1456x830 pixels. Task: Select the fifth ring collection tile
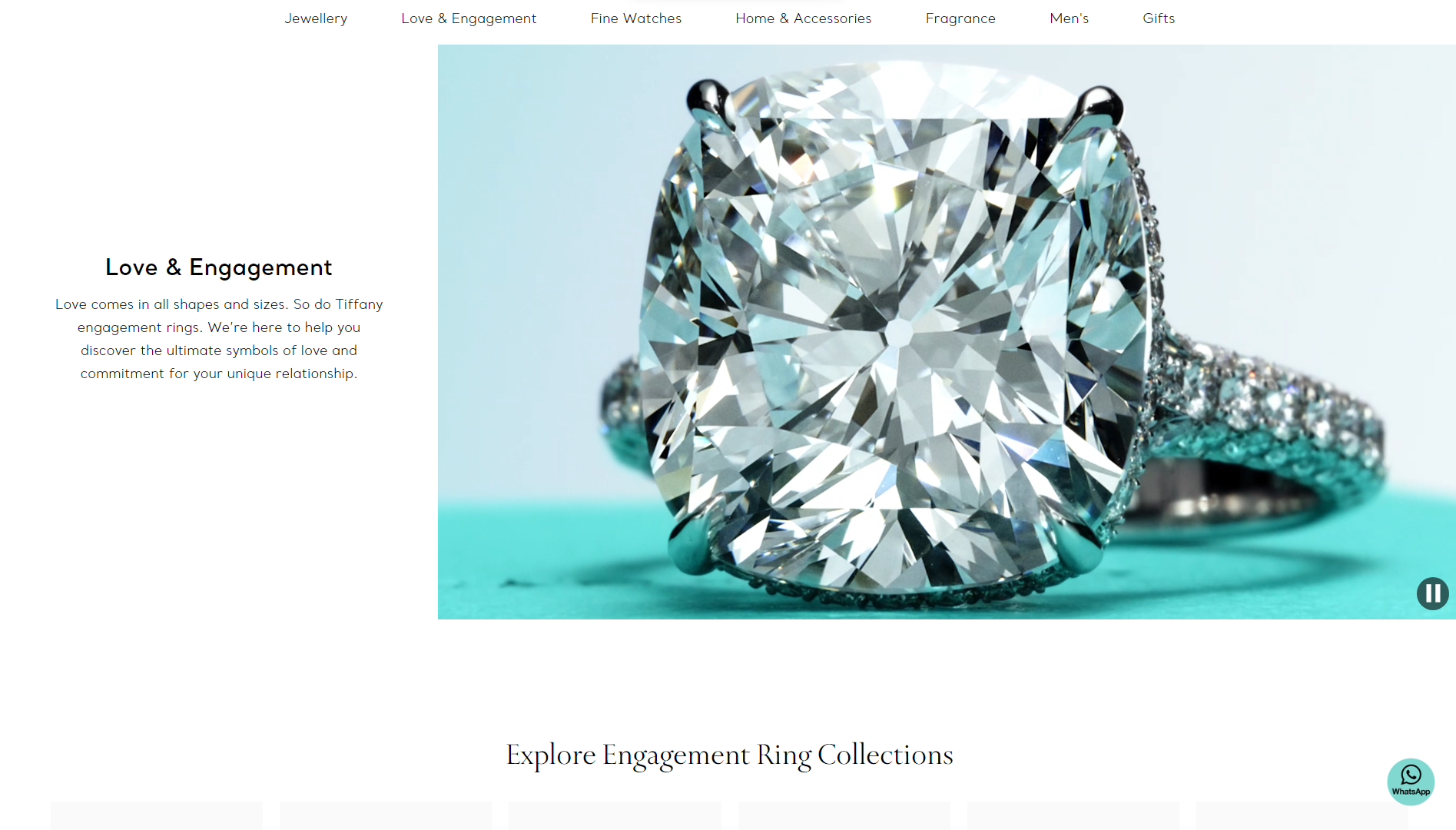pos(1073,815)
